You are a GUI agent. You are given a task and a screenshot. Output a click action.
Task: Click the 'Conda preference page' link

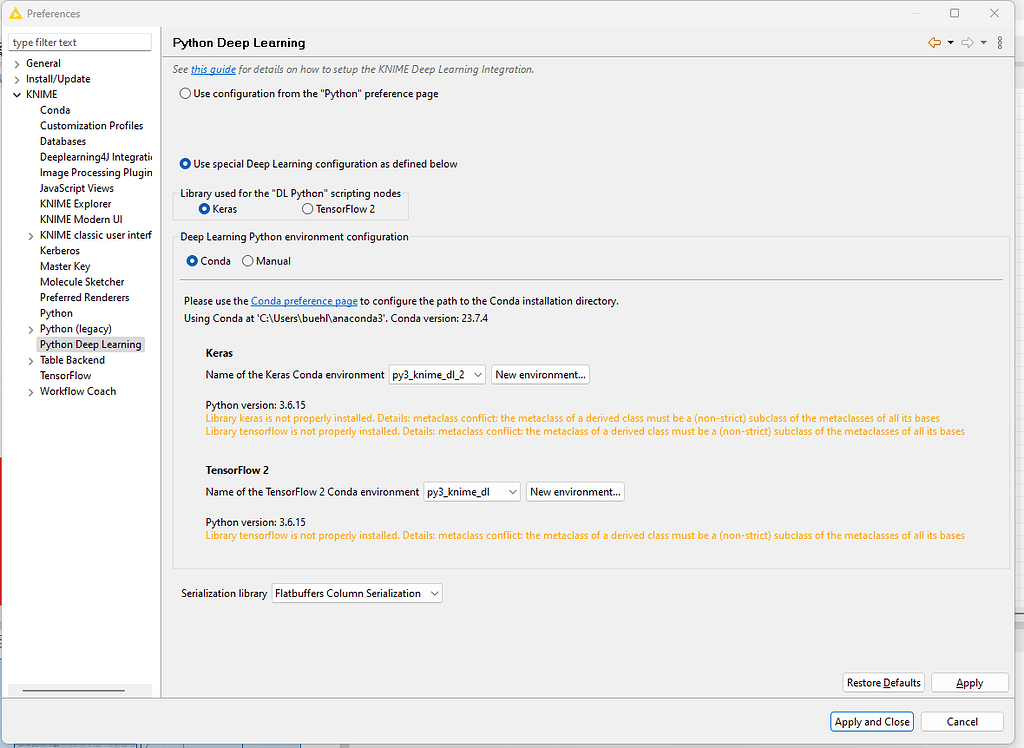pyautogui.click(x=304, y=300)
